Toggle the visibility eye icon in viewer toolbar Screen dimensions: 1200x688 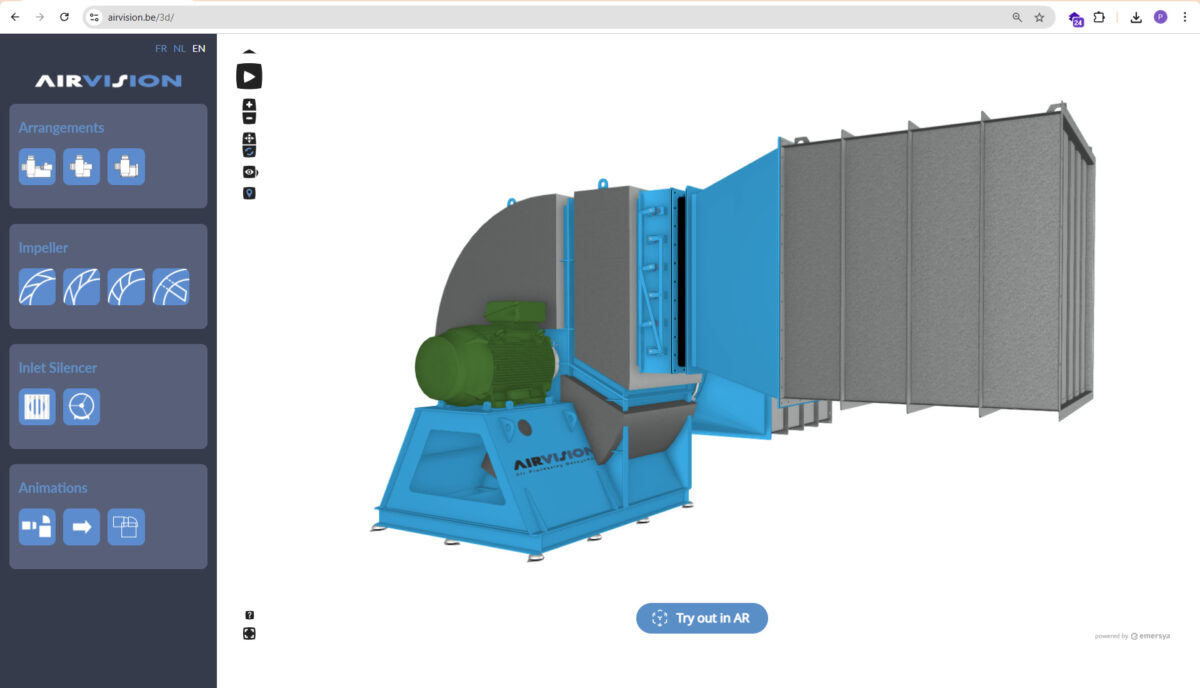249,171
